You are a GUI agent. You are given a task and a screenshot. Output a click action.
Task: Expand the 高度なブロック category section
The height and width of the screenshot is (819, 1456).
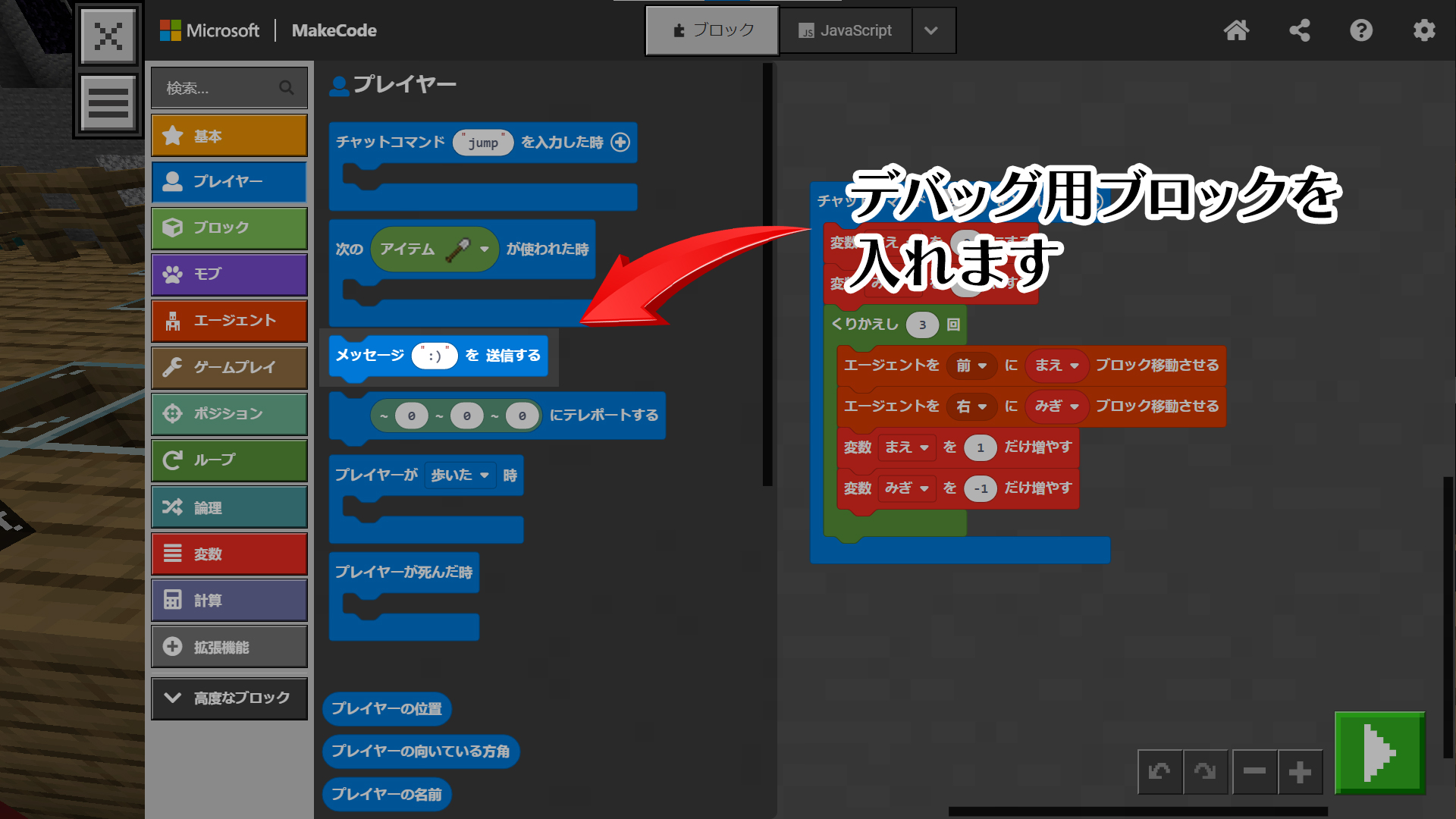229,698
